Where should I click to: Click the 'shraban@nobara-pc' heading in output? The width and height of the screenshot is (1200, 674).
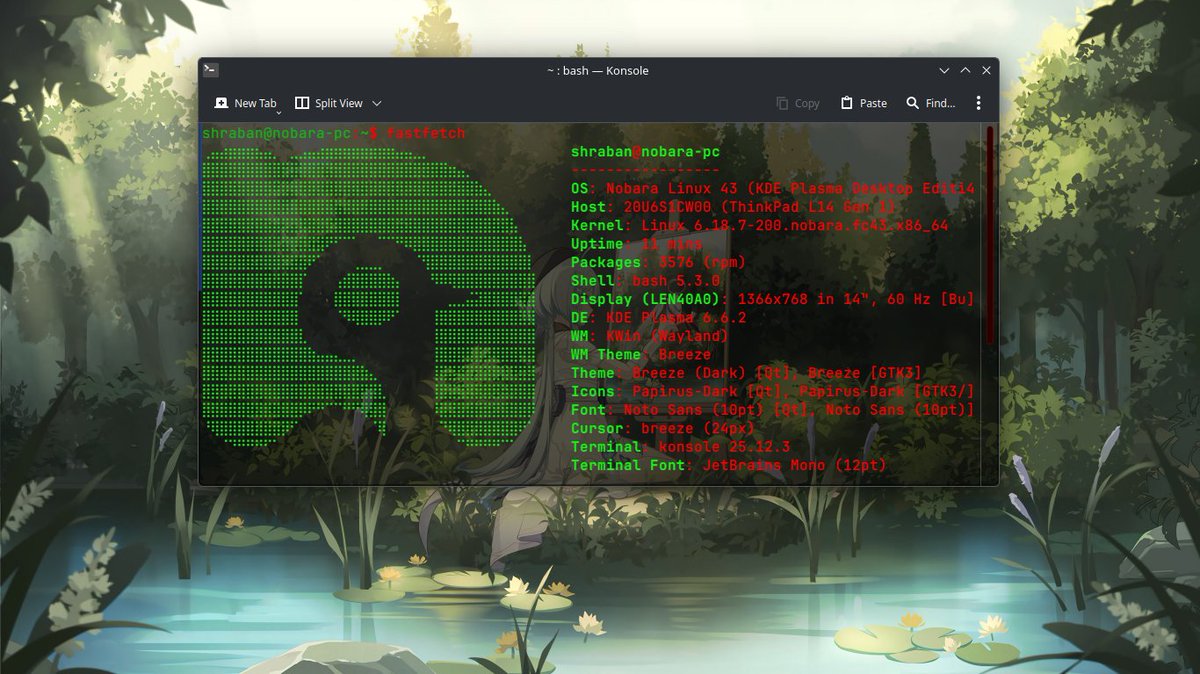645,152
